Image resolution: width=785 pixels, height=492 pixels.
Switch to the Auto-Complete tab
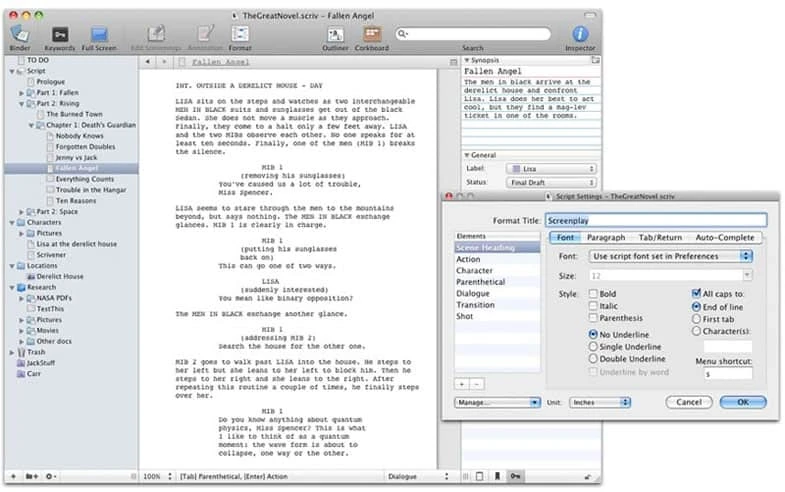(x=724, y=237)
